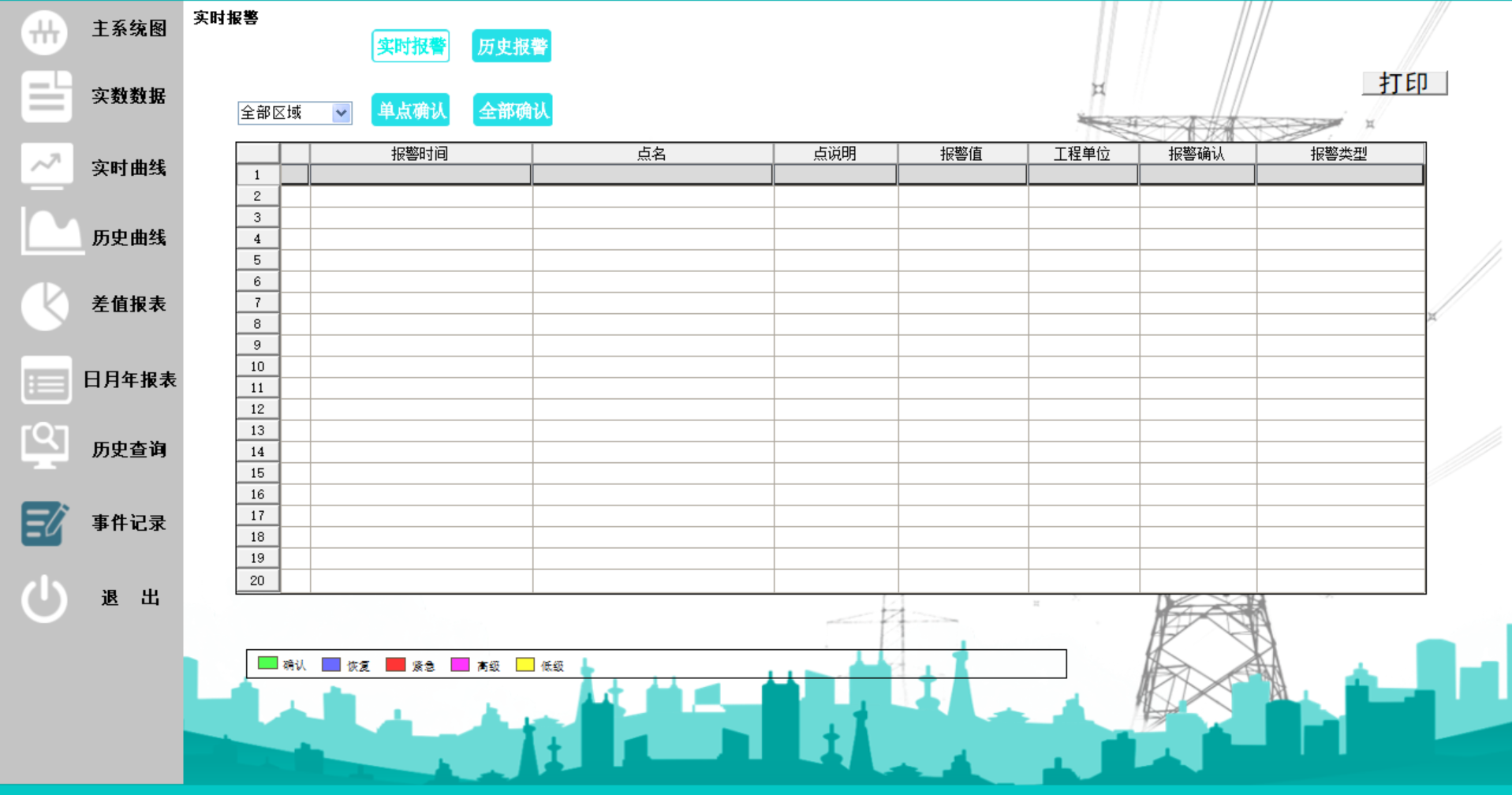This screenshot has height=795, width=1512.
Task: Select the 实数数据 real-time data icon
Action: tap(45, 95)
